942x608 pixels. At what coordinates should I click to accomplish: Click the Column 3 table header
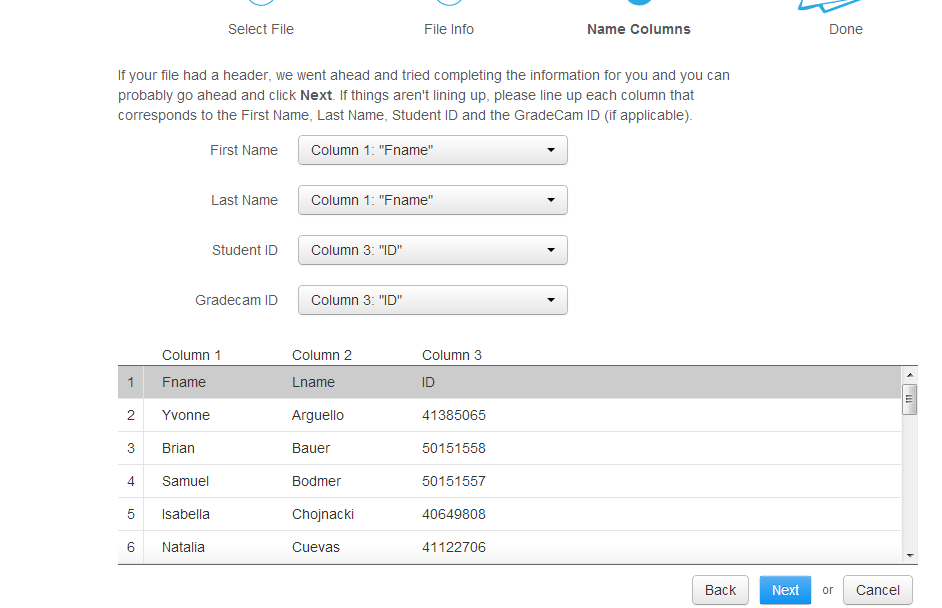(452, 355)
